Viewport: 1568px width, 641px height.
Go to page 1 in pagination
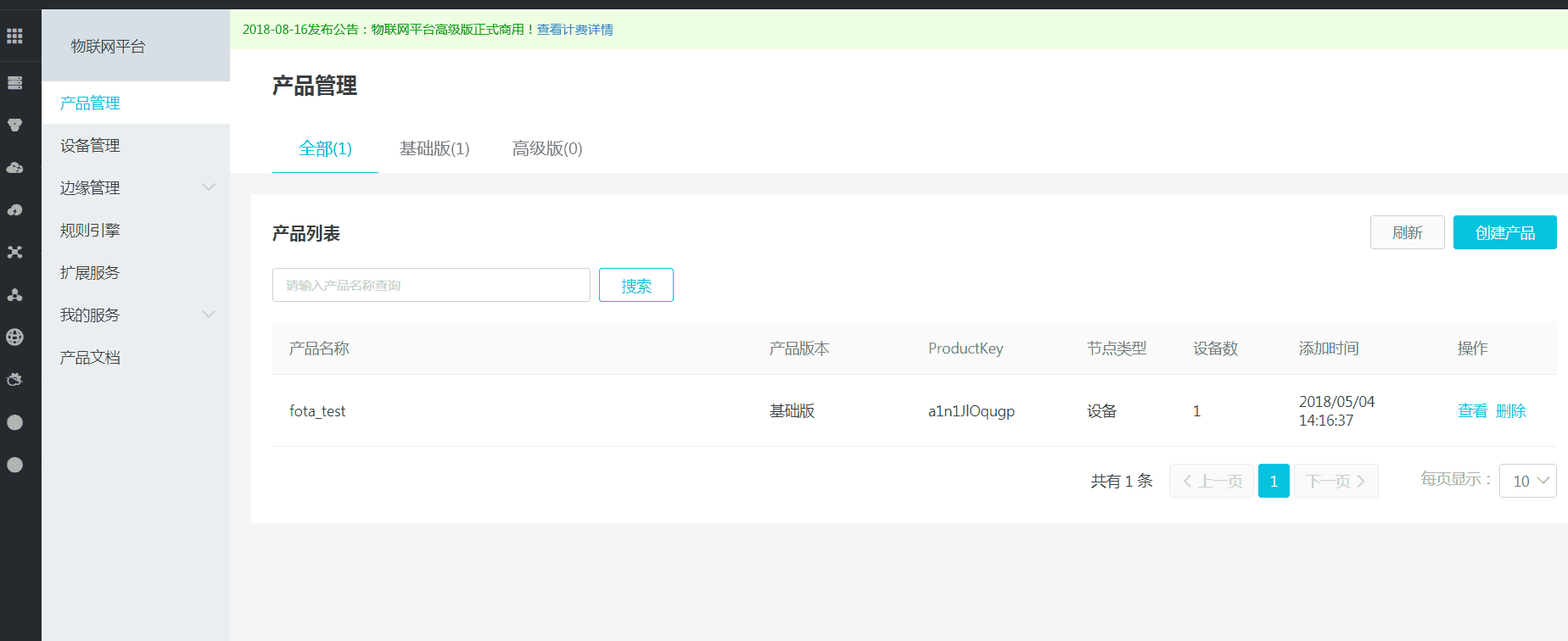click(1274, 481)
